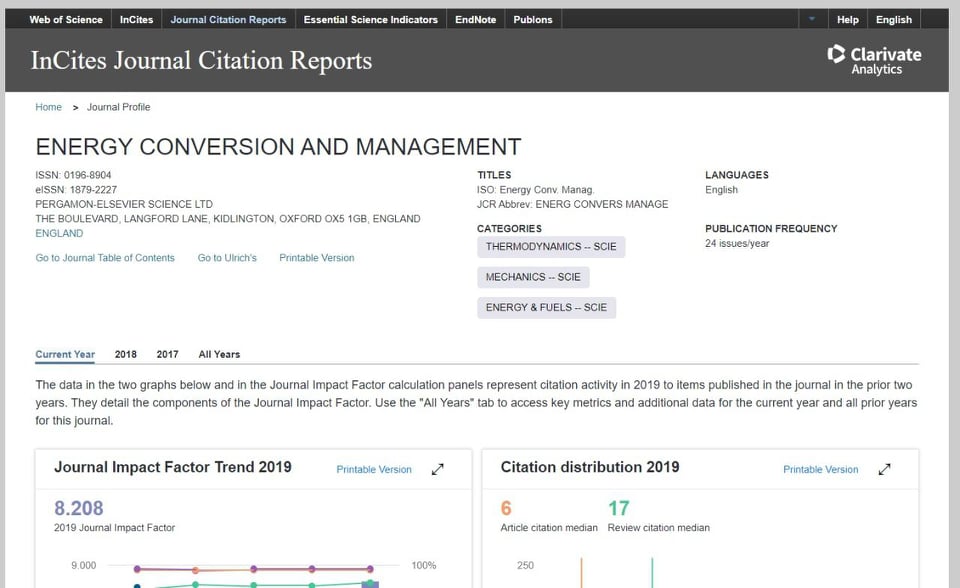Open Essential Science Indicators menu item

pyautogui.click(x=370, y=19)
